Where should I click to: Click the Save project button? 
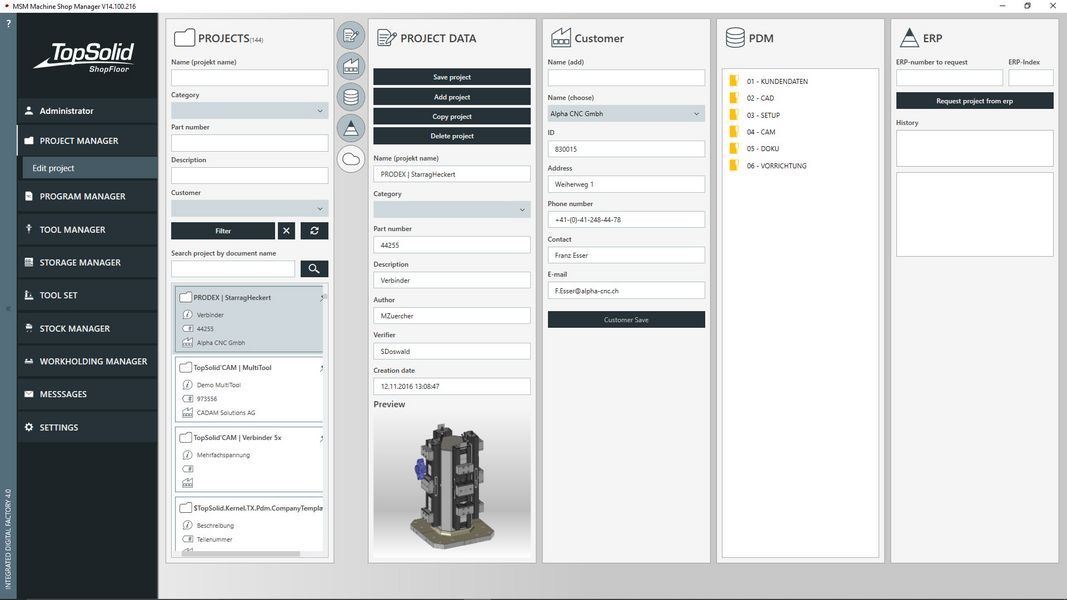(x=450, y=77)
